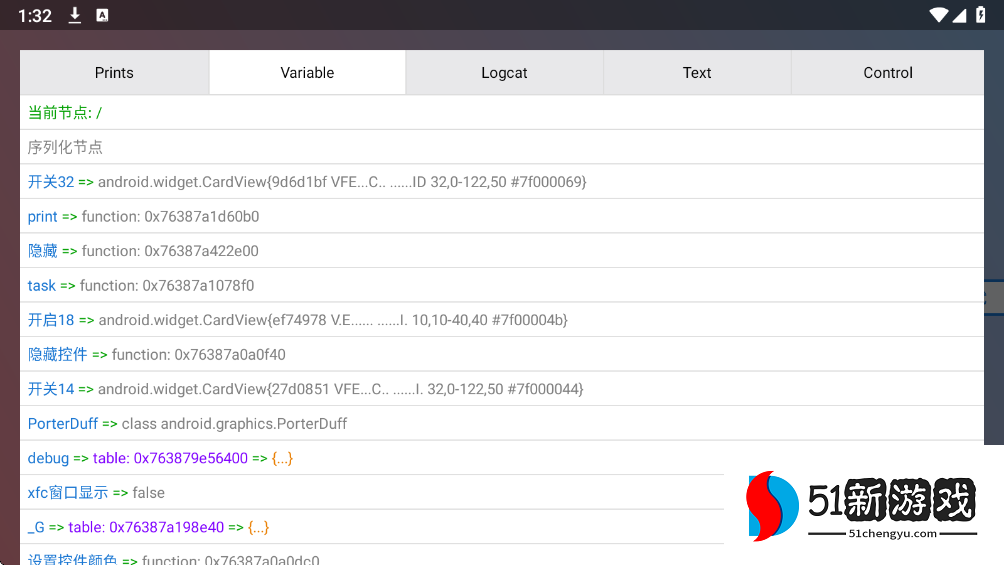Viewport: 1004px width, 565px height.
Task: Tap the download icon in status bar
Action: tap(75, 15)
